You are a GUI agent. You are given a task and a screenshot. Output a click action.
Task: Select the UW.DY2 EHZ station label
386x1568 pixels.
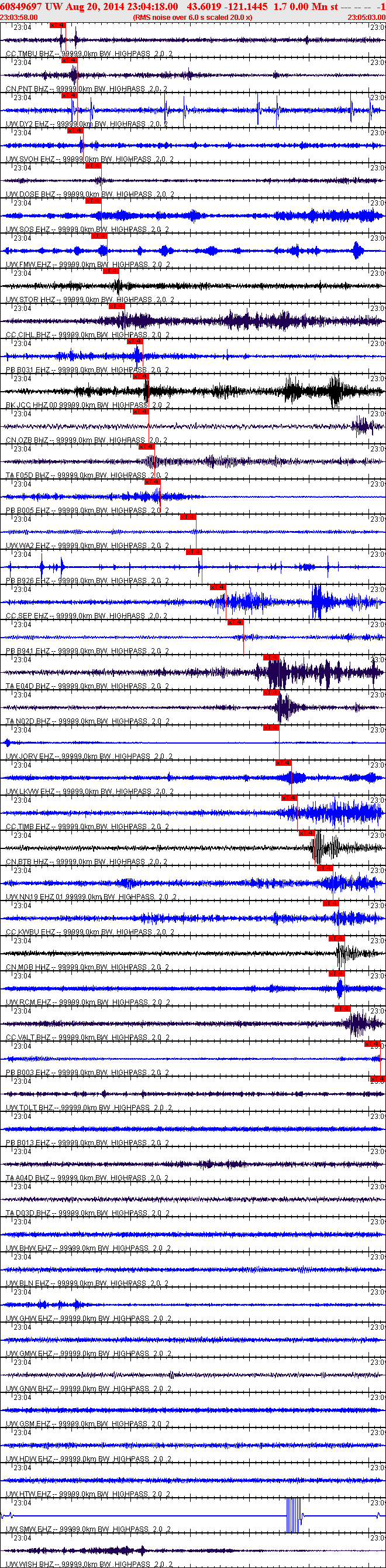(x=87, y=124)
